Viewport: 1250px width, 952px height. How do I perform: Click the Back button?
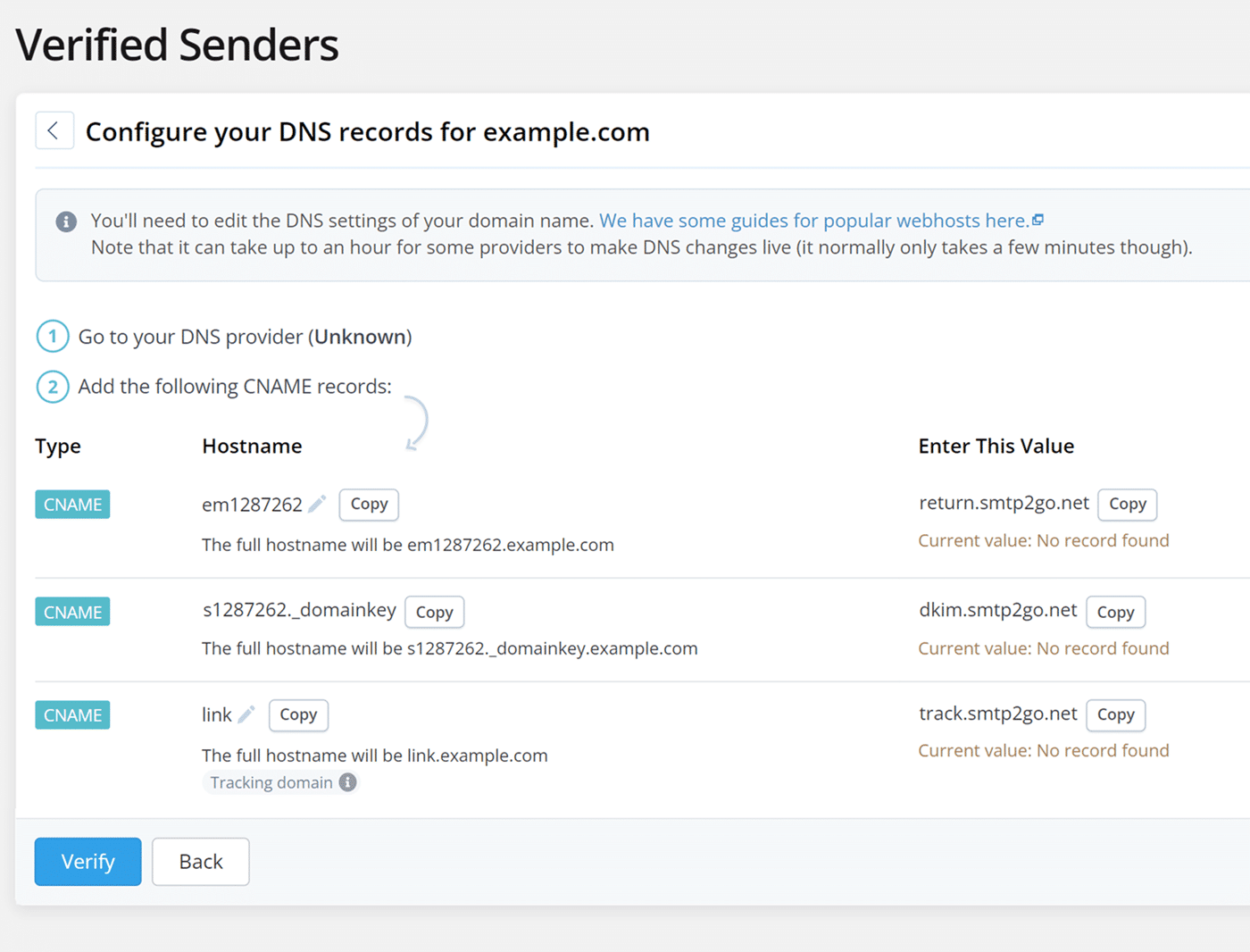(x=200, y=861)
